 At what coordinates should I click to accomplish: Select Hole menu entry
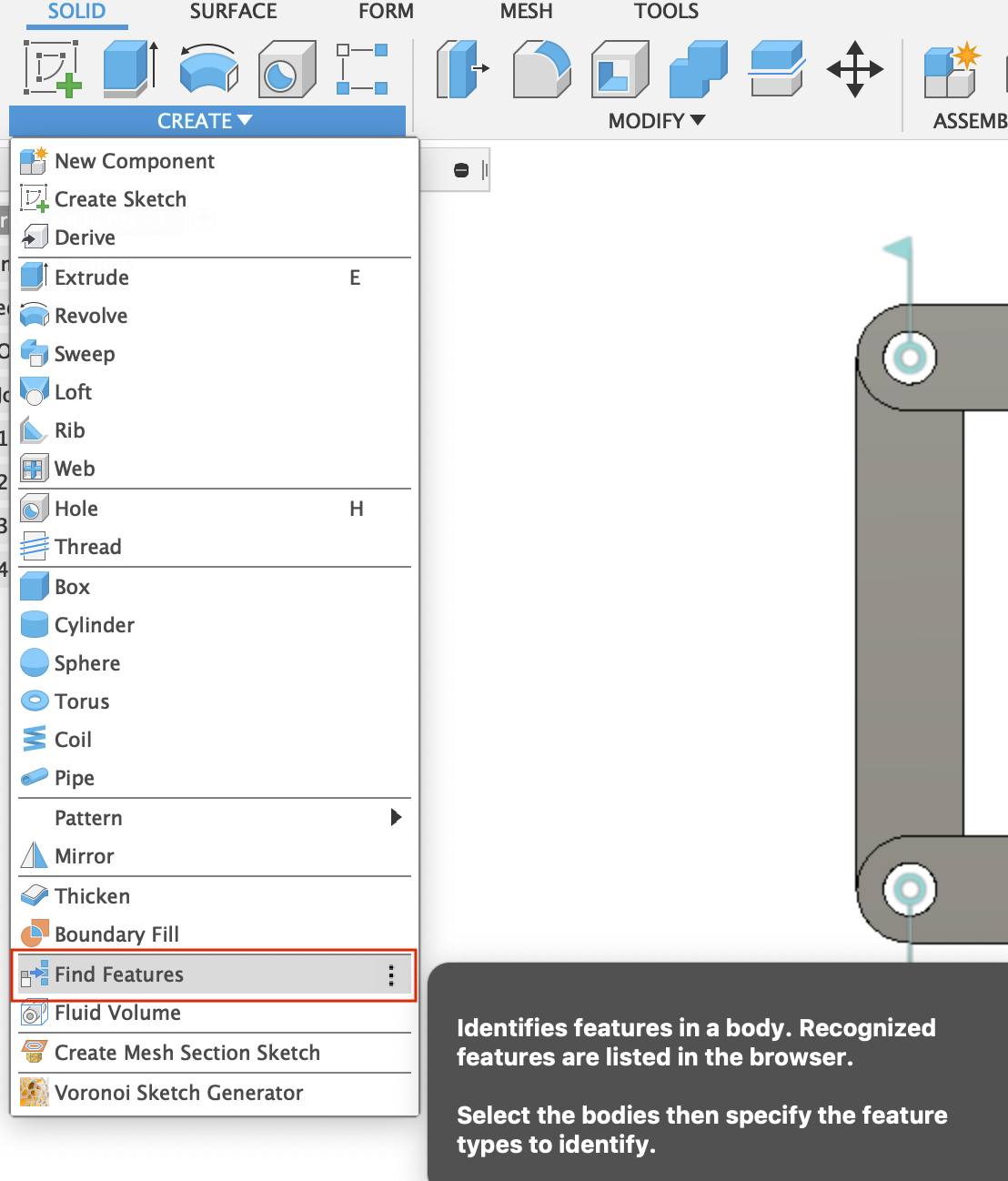click(215, 509)
